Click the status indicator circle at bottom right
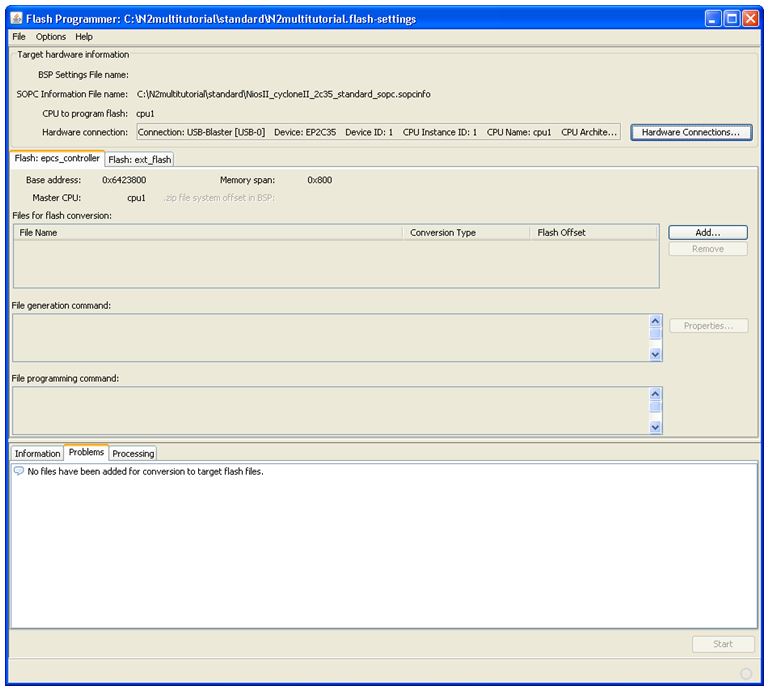 click(746, 673)
